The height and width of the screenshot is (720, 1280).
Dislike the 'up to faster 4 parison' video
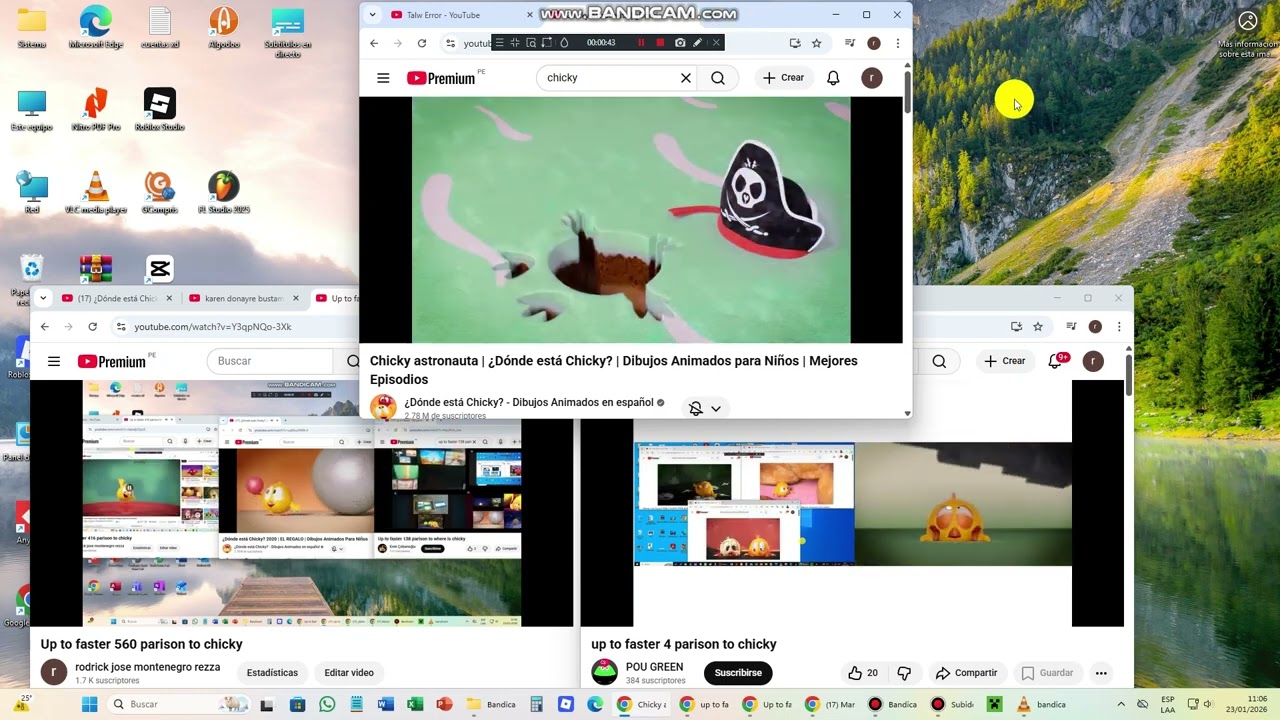pos(904,673)
